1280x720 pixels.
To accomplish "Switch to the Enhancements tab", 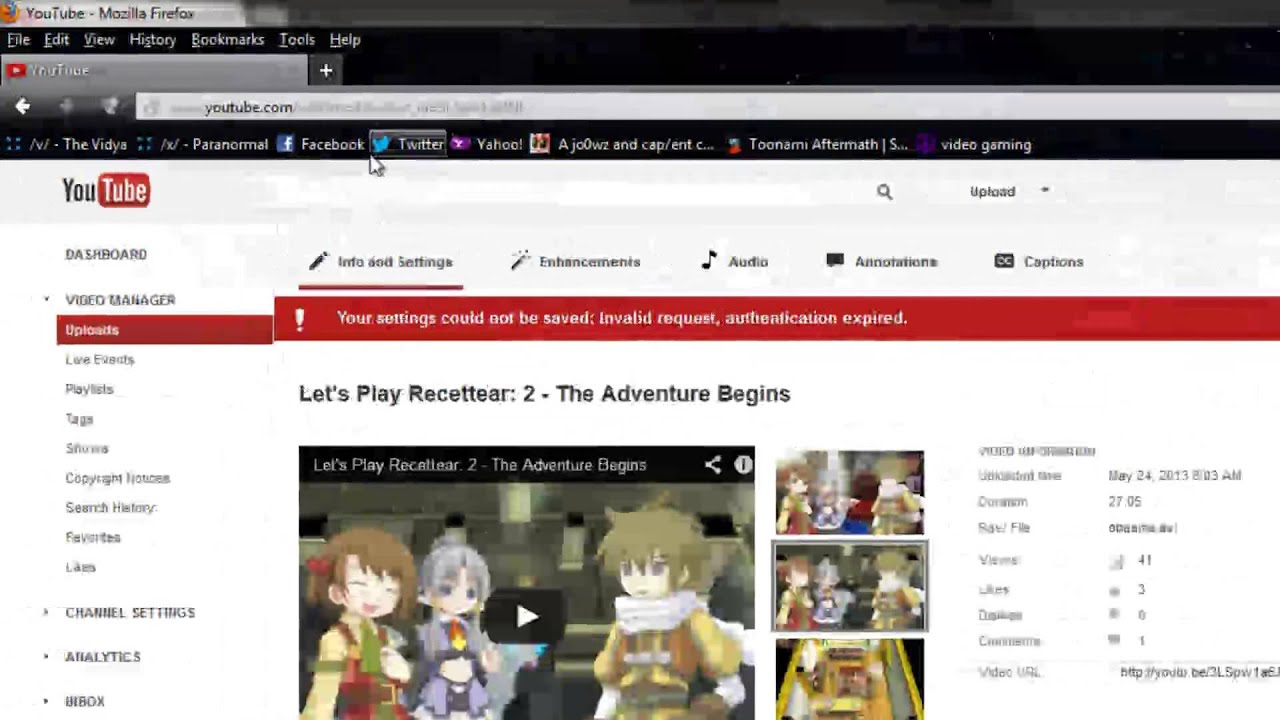I will point(575,262).
